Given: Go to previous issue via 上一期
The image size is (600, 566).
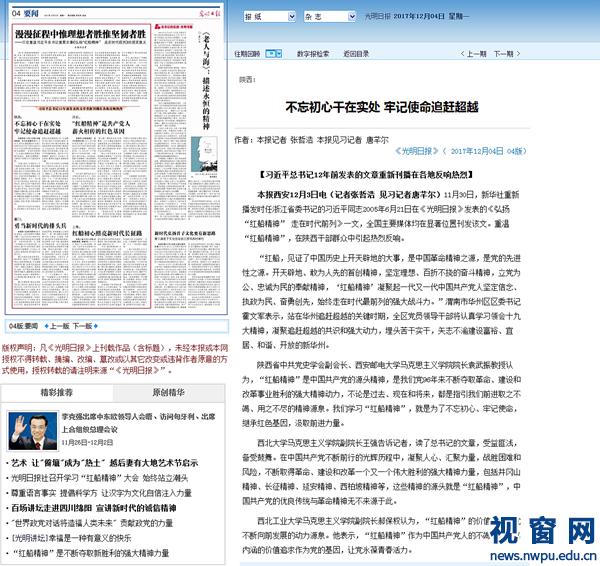Looking at the screenshot, I should tap(476, 54).
